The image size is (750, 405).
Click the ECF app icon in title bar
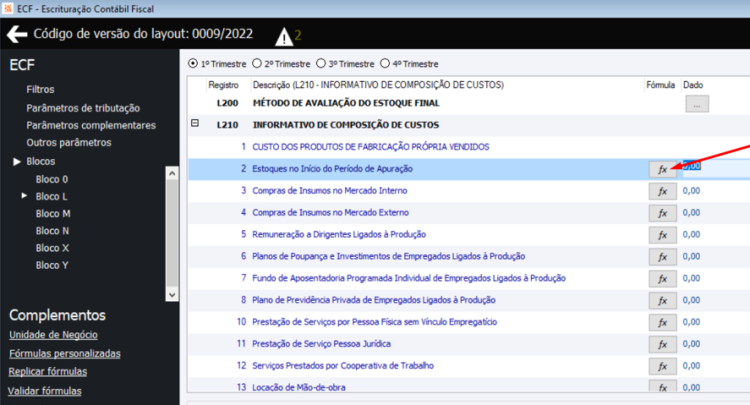tap(8, 9)
